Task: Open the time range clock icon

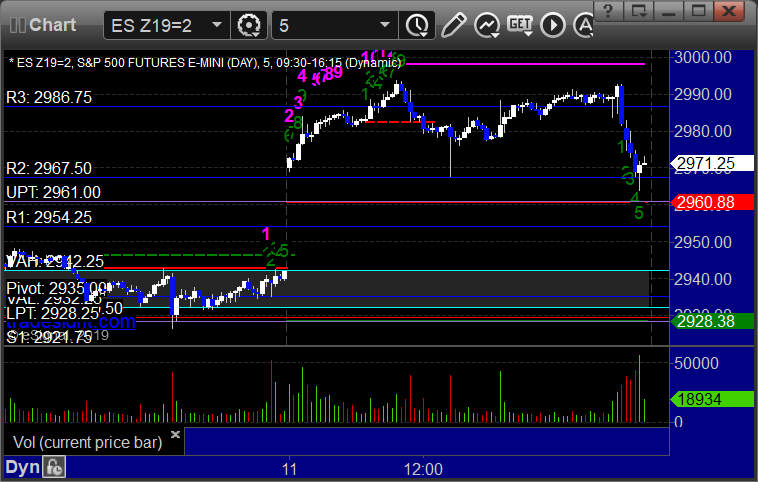Action: click(417, 25)
